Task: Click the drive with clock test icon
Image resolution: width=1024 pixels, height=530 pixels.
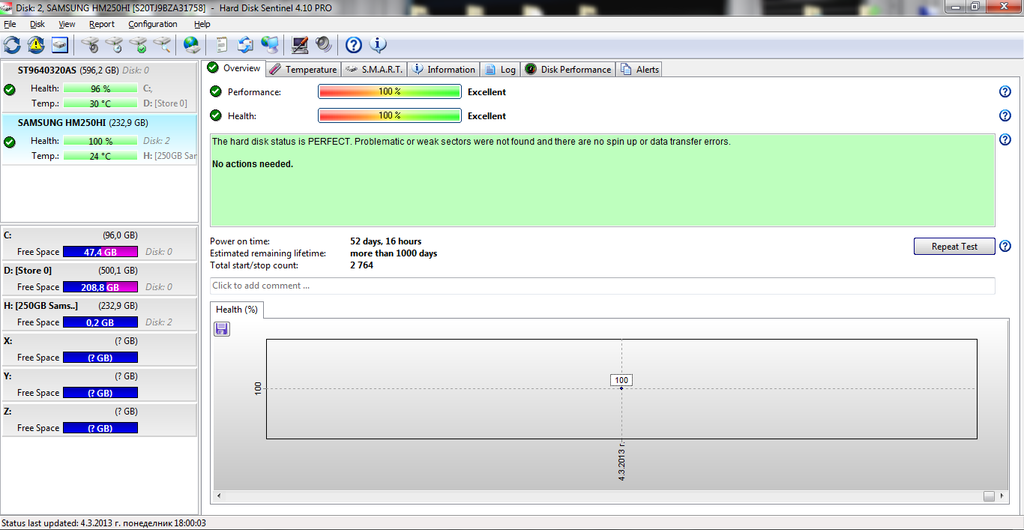Action: pos(114,44)
